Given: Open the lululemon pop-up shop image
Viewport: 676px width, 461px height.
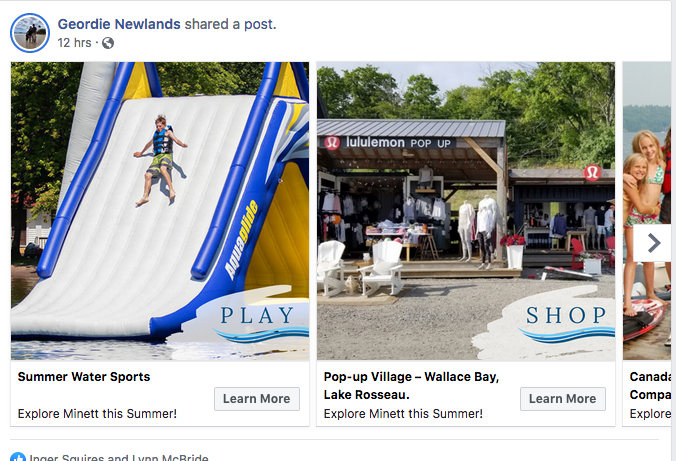Looking at the screenshot, I should pyautogui.click(x=466, y=211).
